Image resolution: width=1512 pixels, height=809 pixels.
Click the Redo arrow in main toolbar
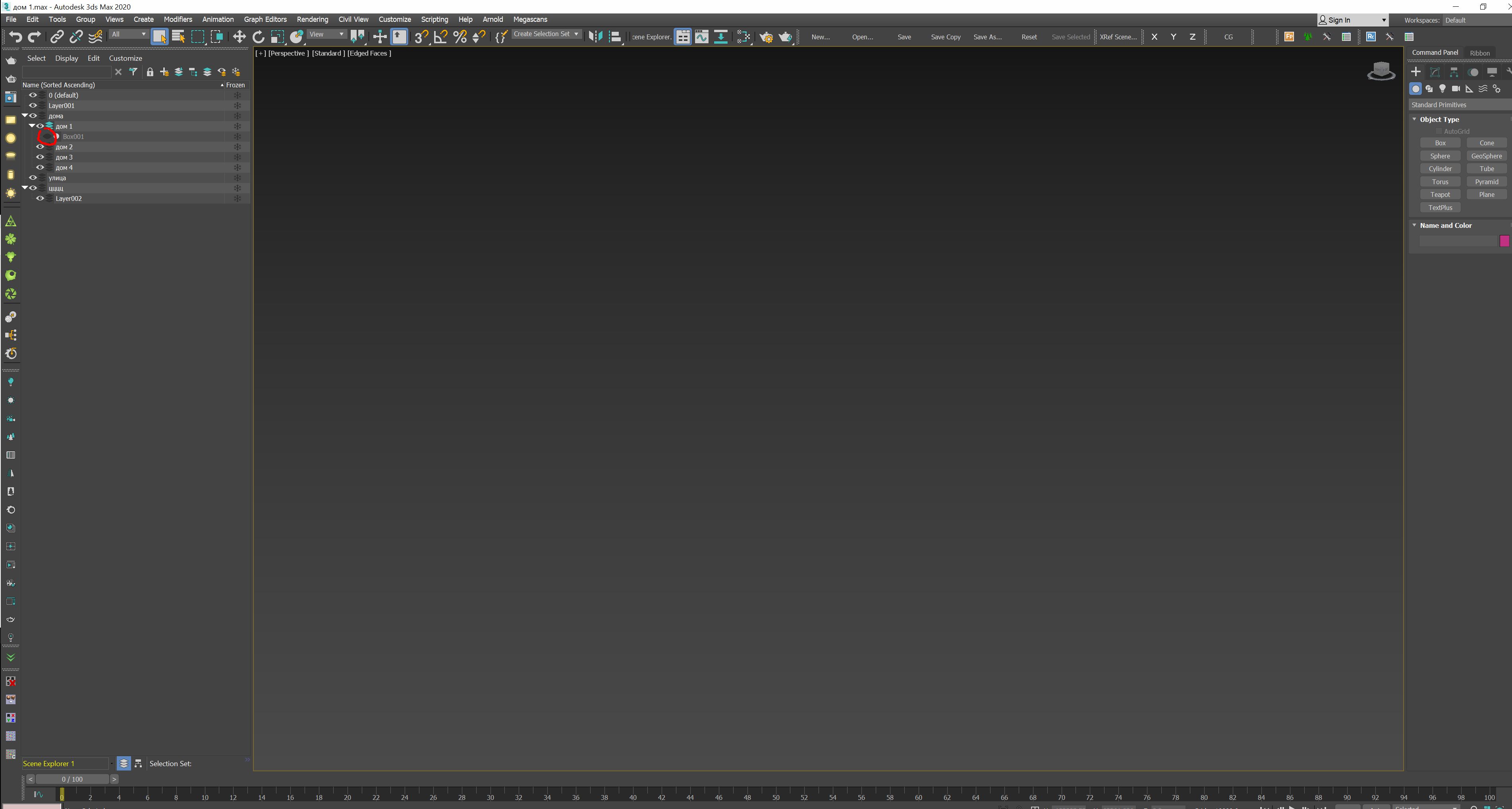click(35, 37)
